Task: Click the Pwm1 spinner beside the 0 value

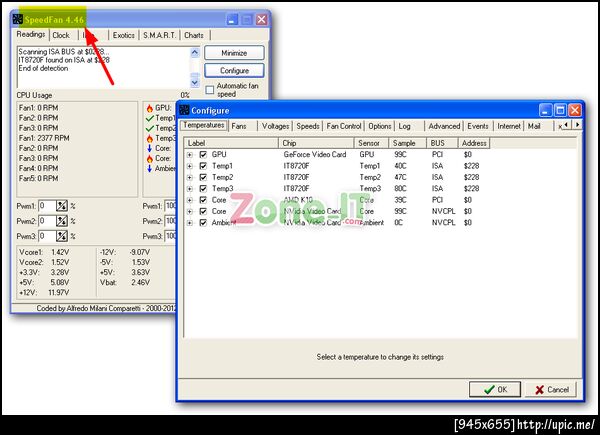Action: 62,206
